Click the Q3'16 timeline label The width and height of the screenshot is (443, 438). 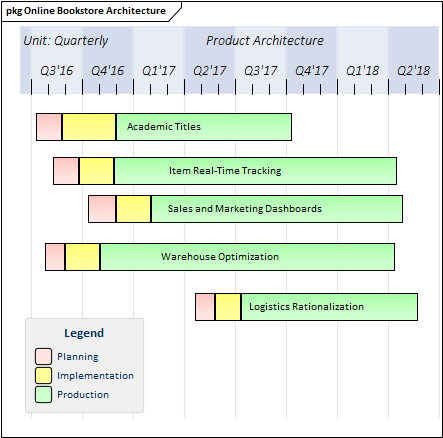point(56,71)
